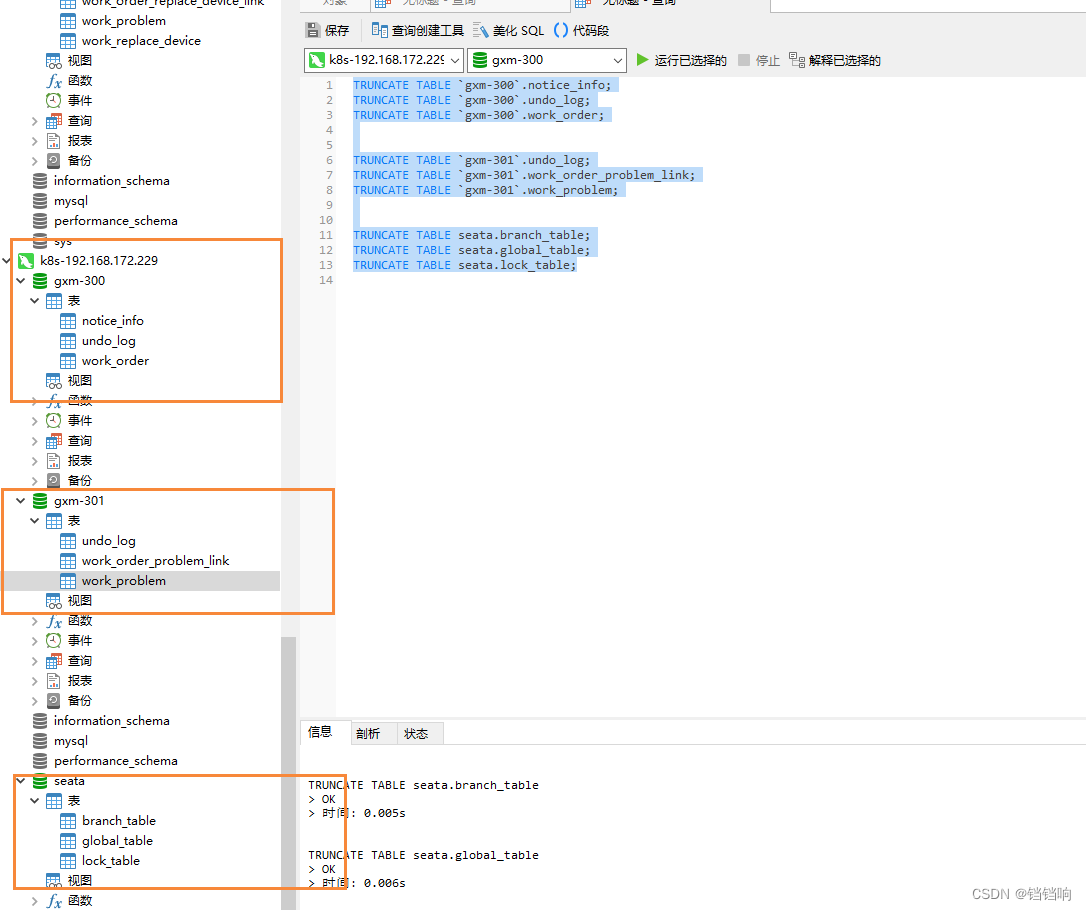Click result text TRUNCATE TABLE seata.branch_table
This screenshot has width=1086, height=910.
pos(423,785)
